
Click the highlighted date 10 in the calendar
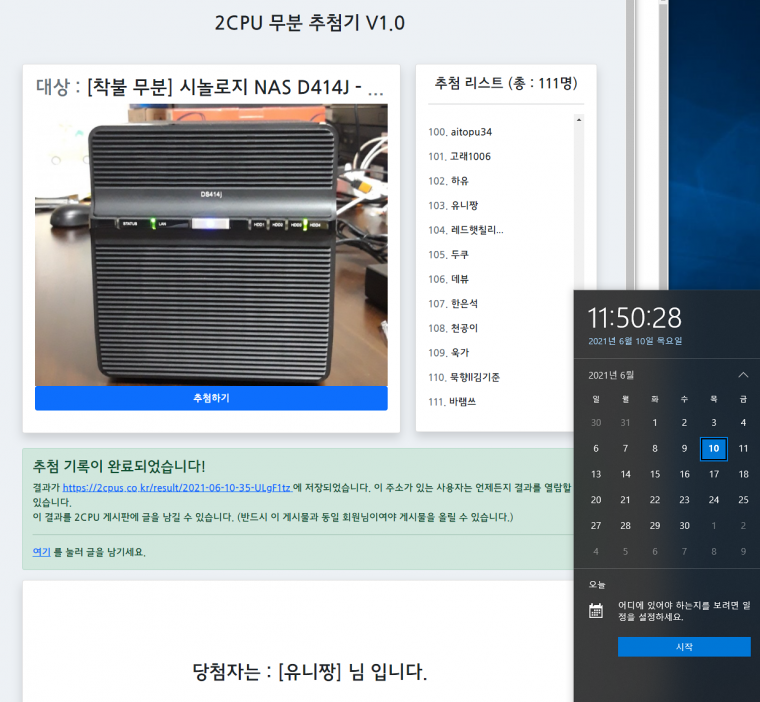[x=713, y=448]
